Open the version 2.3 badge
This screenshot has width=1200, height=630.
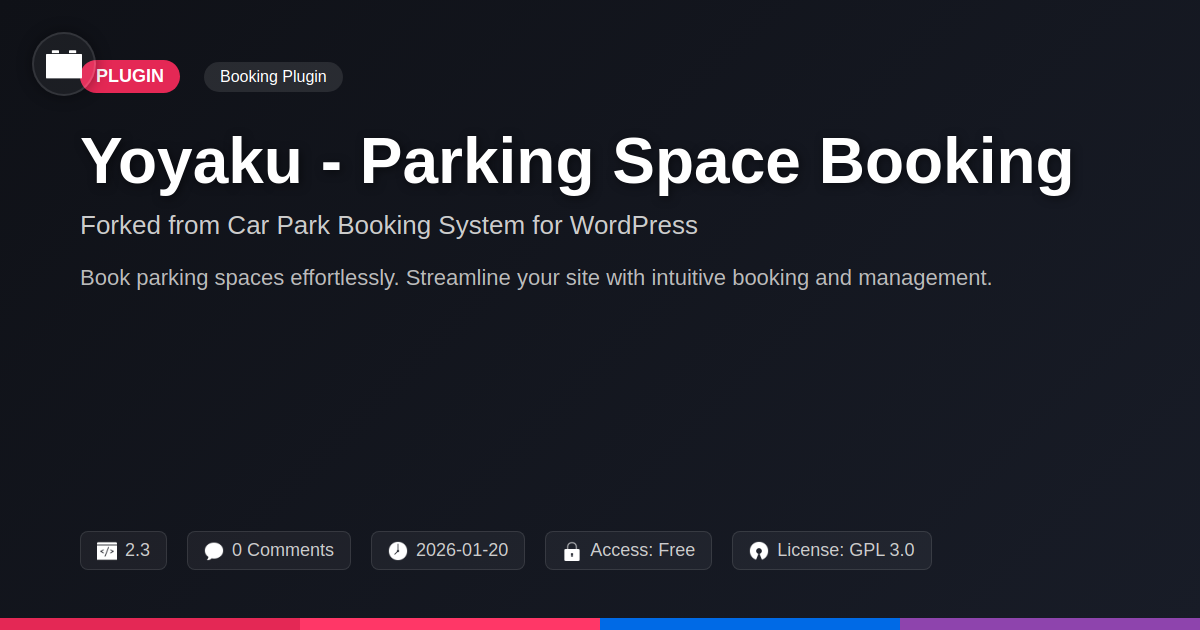point(123,551)
